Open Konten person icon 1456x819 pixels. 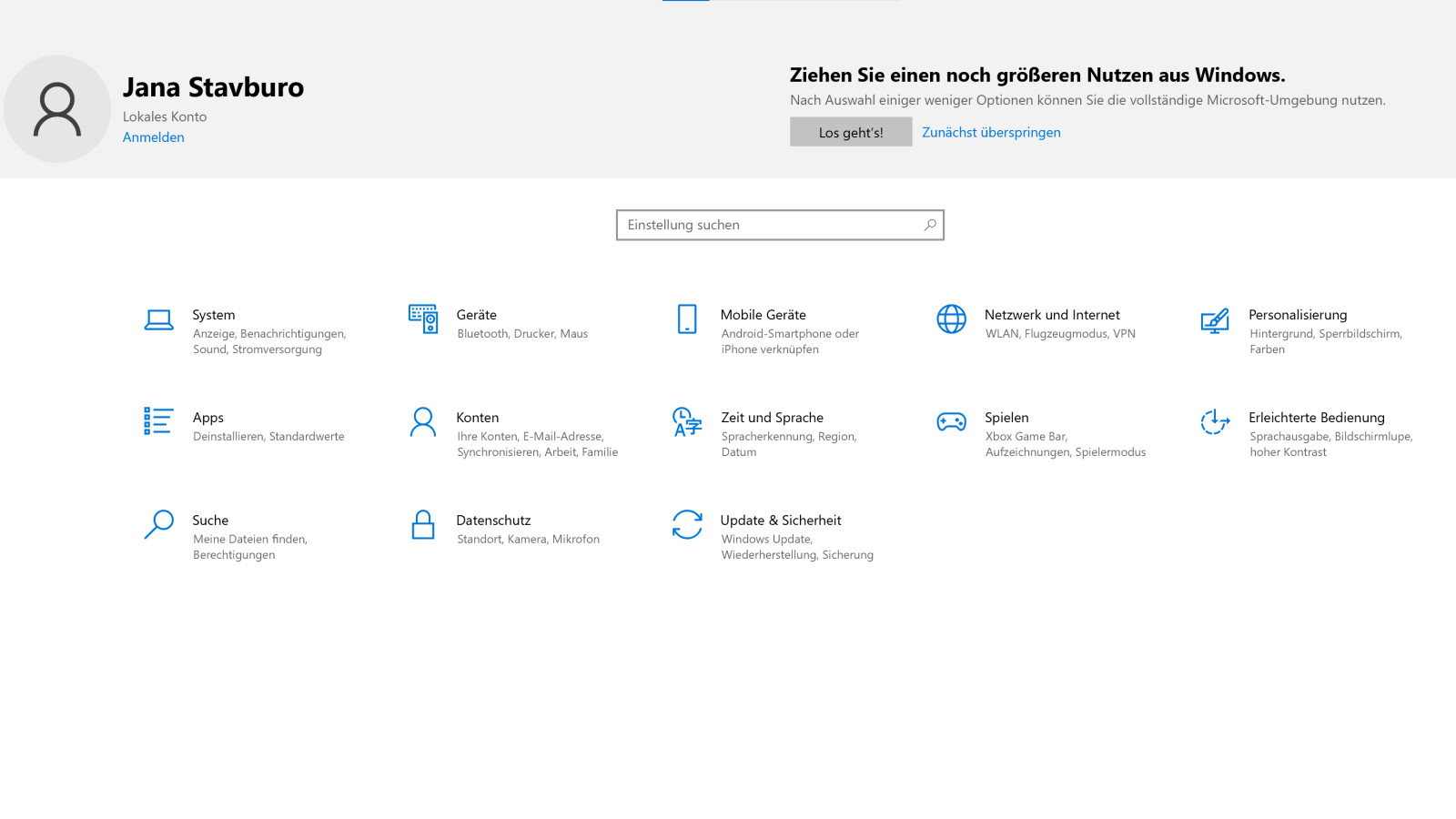click(423, 422)
